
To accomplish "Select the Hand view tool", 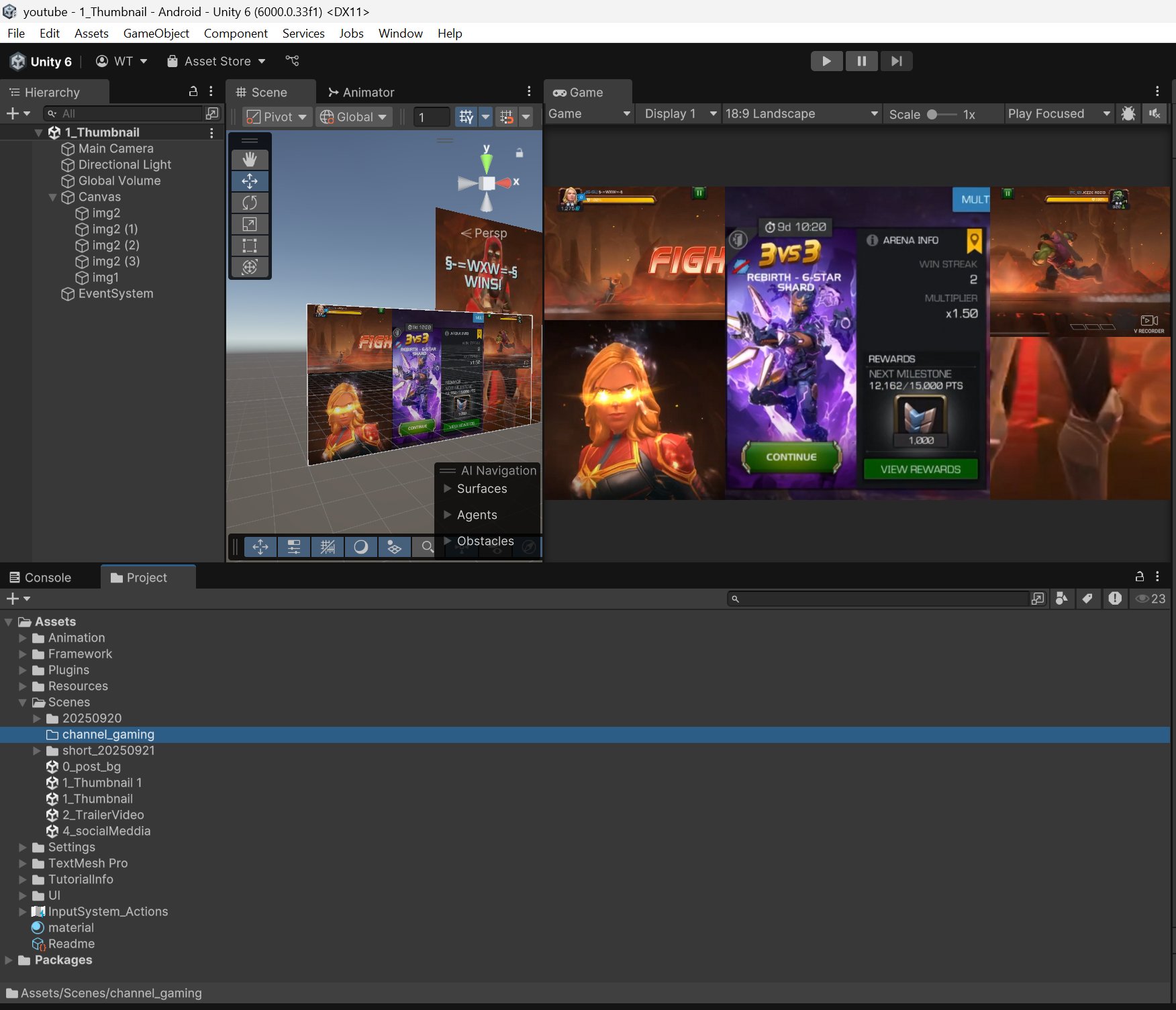I will click(x=250, y=160).
